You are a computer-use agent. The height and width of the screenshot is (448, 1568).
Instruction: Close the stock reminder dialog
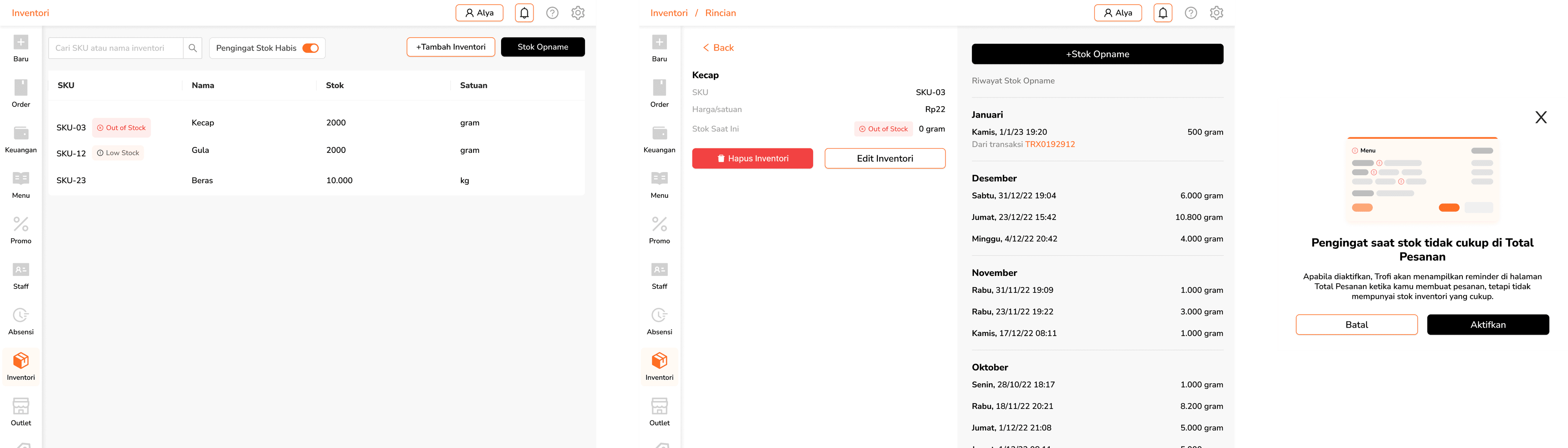[x=1540, y=117]
